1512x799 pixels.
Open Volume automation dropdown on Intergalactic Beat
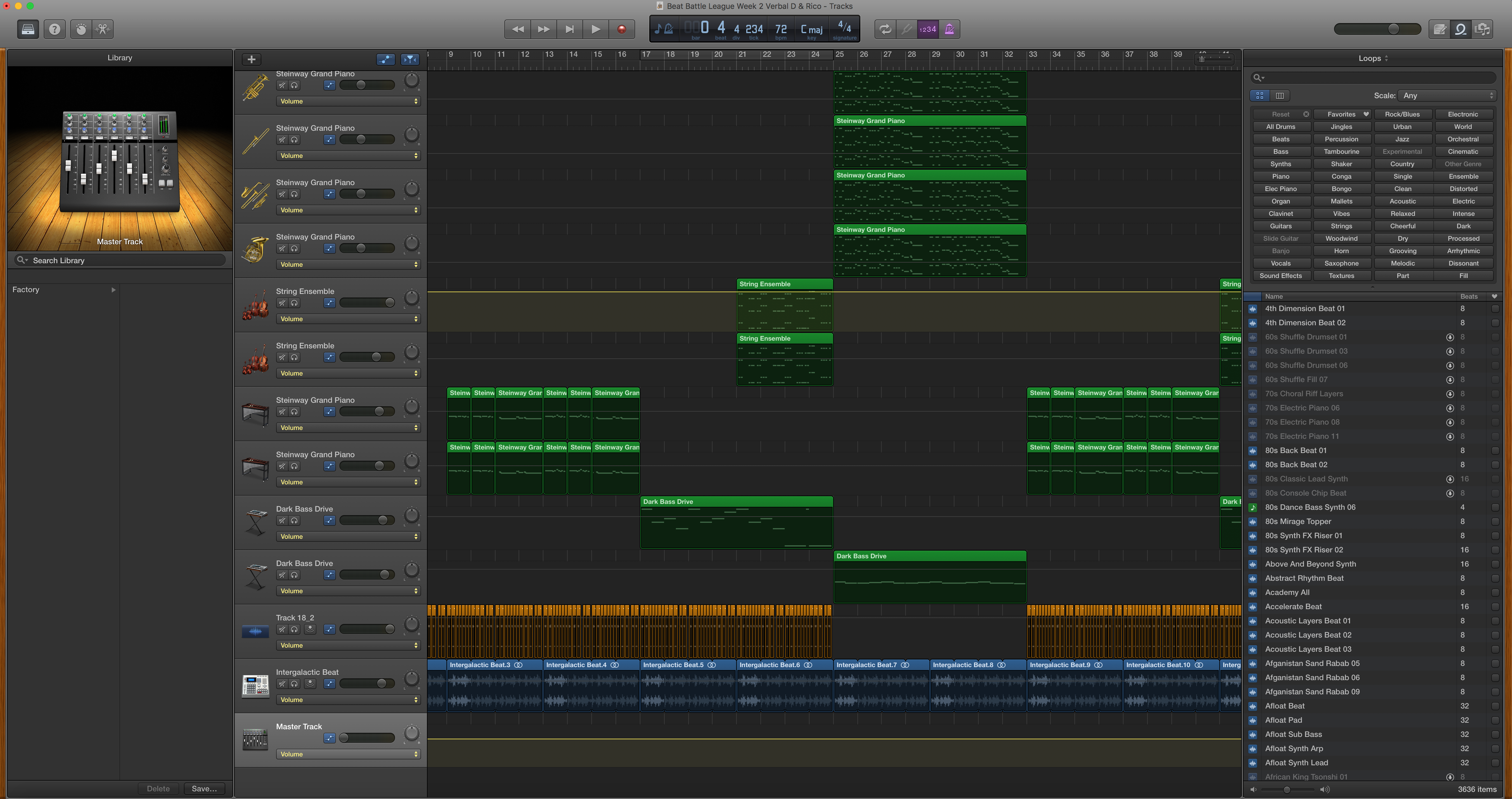348,700
